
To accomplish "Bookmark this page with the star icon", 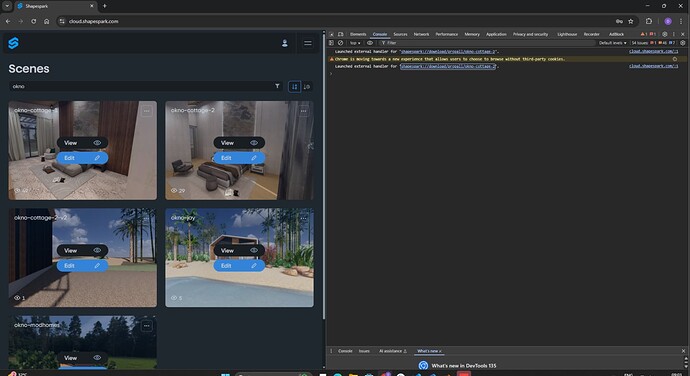I will tap(631, 21).
